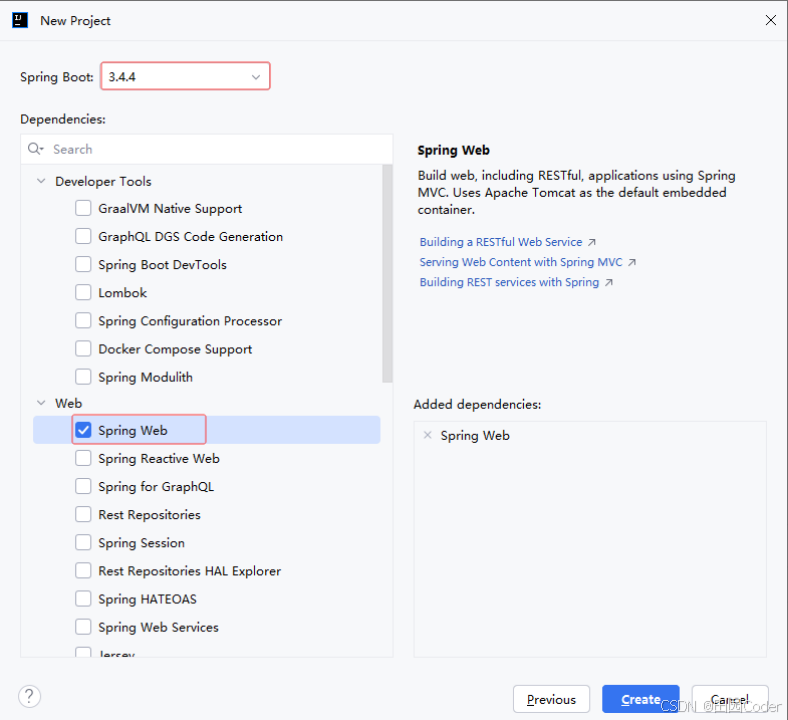
Task: Click the search magnifier icon
Action: 35,149
